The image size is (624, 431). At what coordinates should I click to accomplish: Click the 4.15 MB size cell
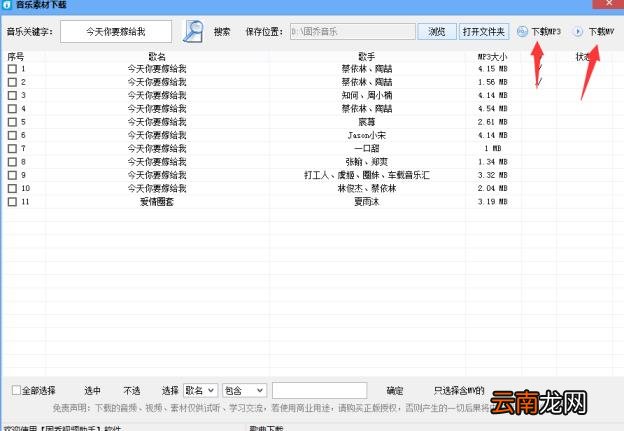tap(493, 69)
